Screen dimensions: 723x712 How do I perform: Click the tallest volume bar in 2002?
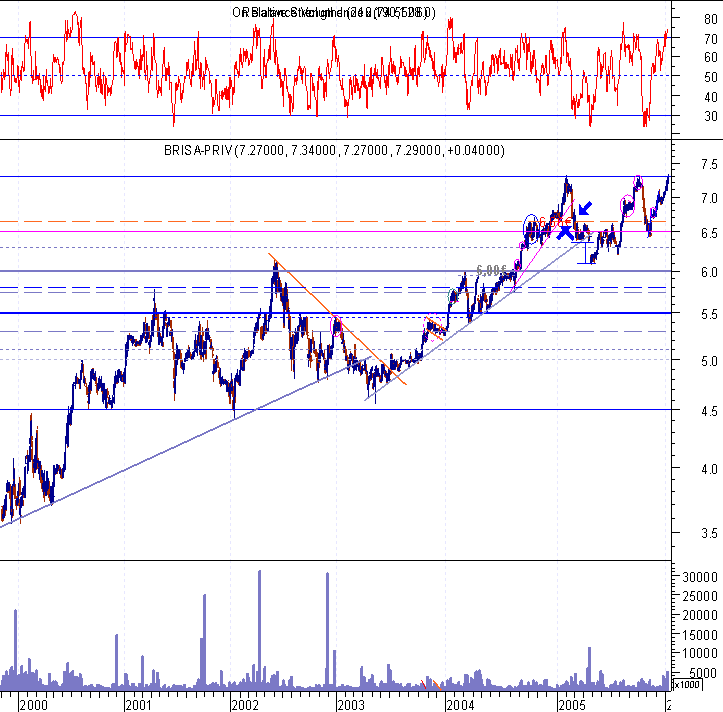click(259, 630)
